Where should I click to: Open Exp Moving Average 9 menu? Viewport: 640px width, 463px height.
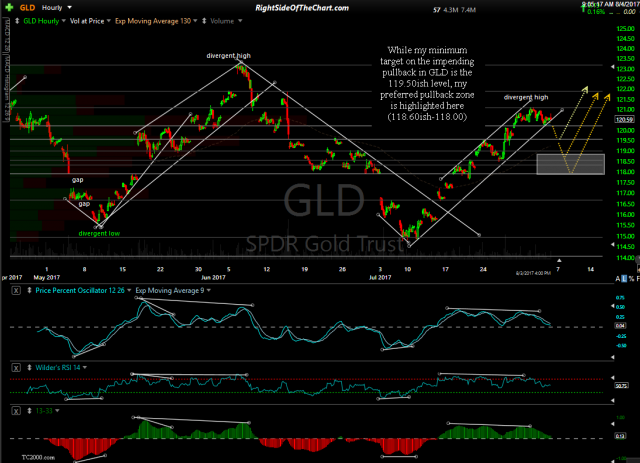(x=173, y=290)
